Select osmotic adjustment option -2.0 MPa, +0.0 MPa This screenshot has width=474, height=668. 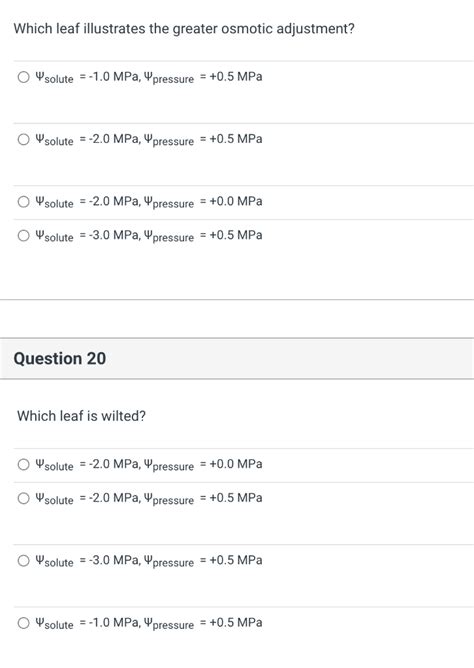(23, 202)
